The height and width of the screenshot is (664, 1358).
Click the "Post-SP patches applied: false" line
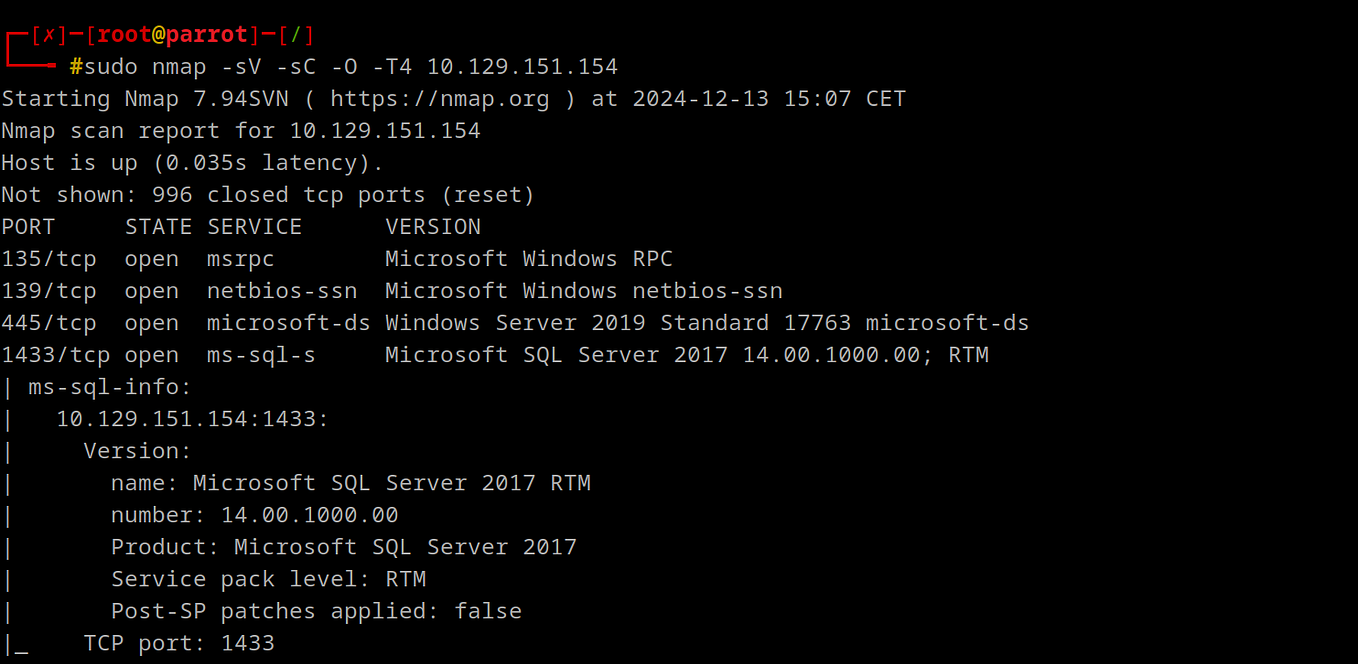pos(316,611)
